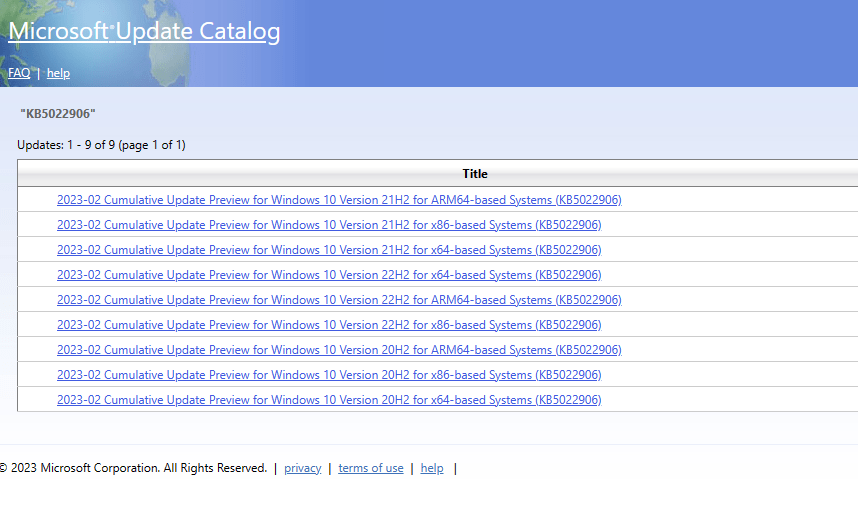Open Windows 10 Version 21H2 x64-based update link

click(329, 250)
